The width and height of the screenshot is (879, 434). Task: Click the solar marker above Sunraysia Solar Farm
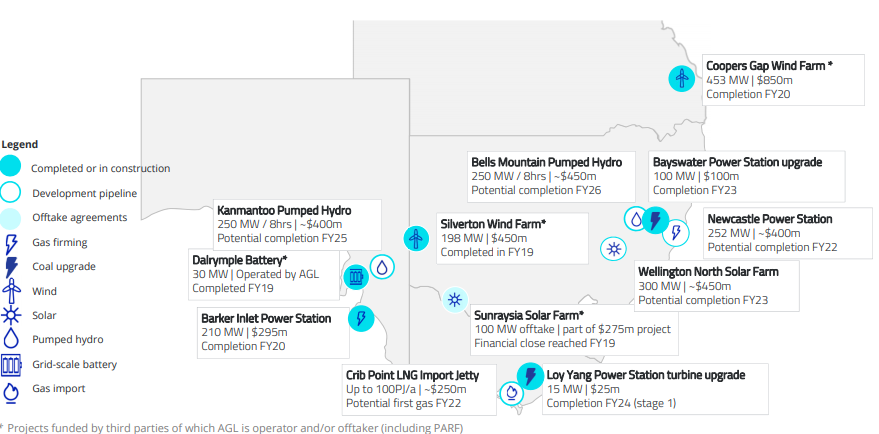click(x=455, y=300)
